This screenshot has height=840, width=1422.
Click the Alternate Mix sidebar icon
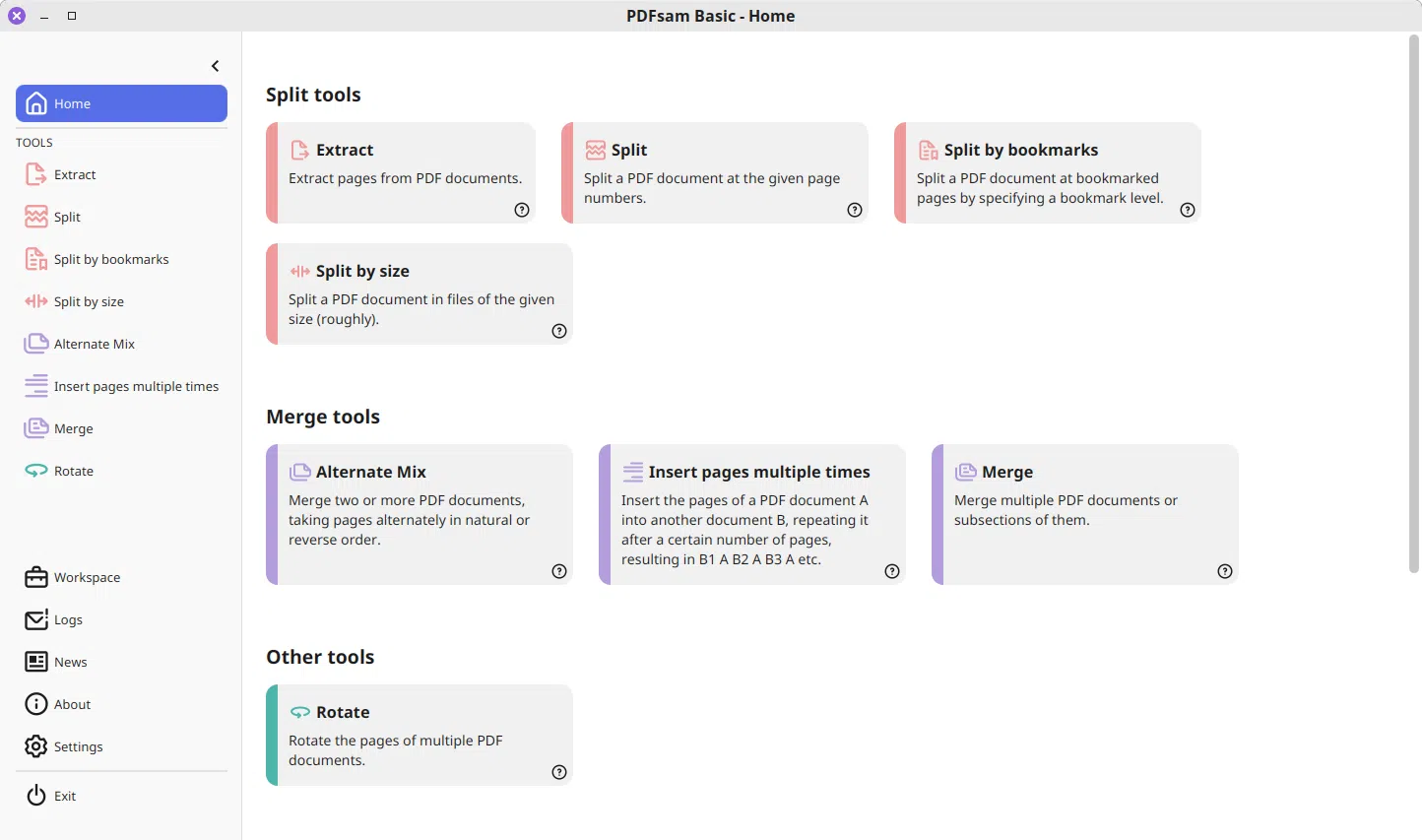tap(36, 344)
